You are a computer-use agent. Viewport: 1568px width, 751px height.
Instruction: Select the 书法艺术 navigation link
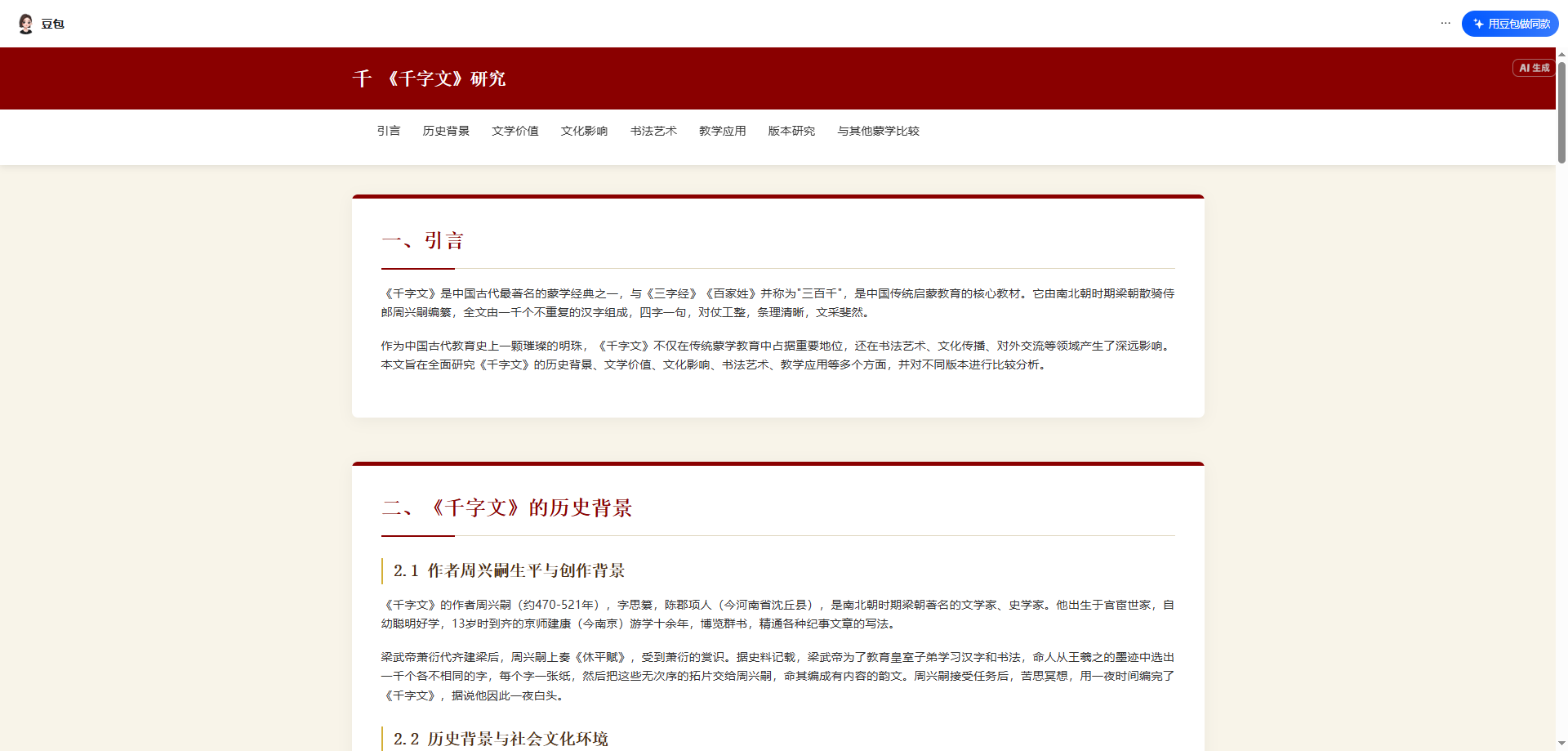tap(653, 131)
